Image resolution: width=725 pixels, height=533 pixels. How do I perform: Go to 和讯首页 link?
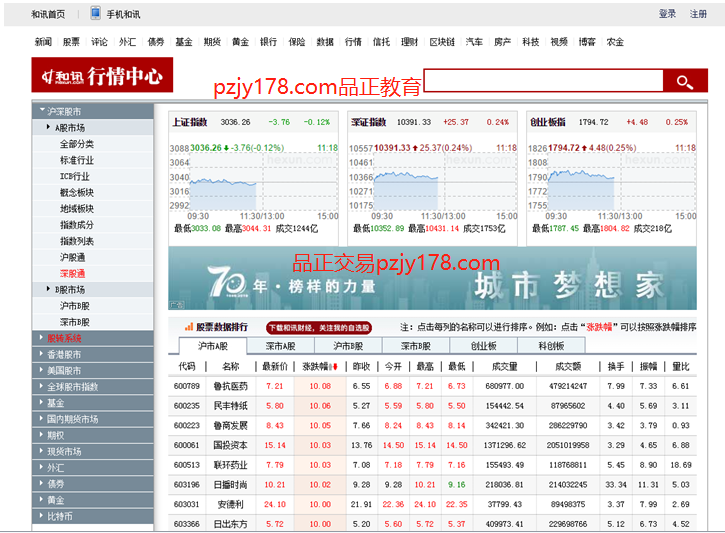(x=48, y=14)
